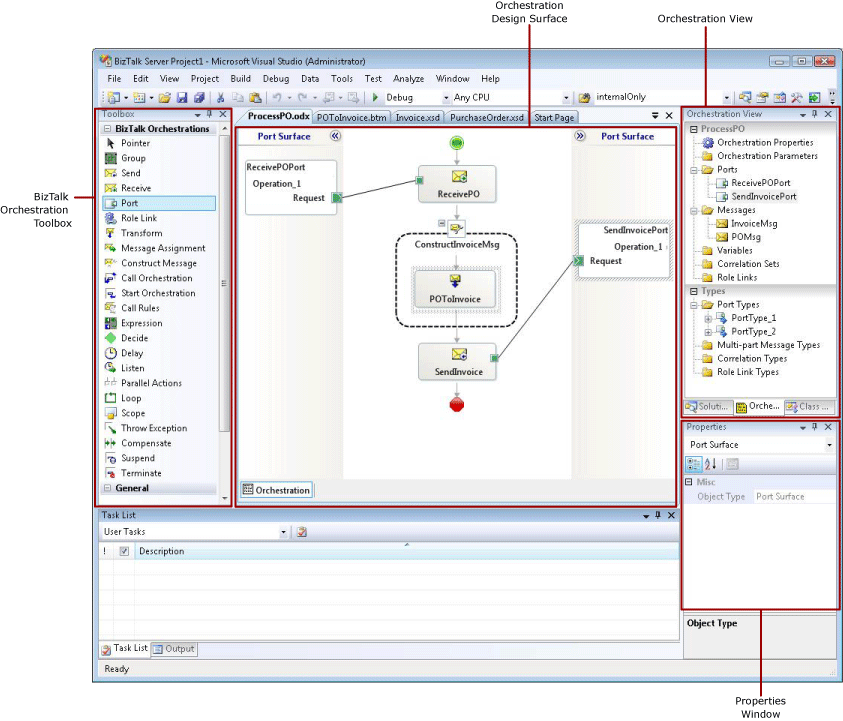843x721 pixels.
Task: Select the Loop shape
Action: point(159,398)
